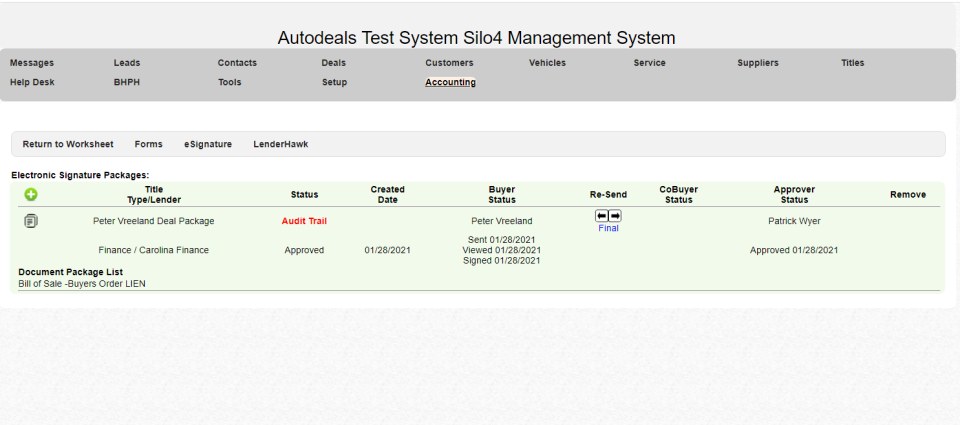The width and height of the screenshot is (960, 425).
Task: Select the Vehicles menu
Action: tap(547, 63)
